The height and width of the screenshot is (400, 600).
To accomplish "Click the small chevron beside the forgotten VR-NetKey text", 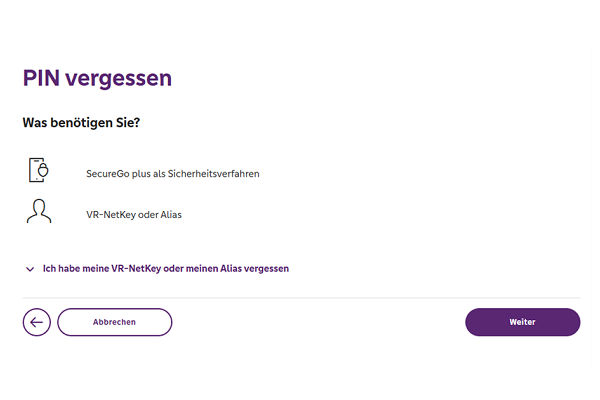I will [28, 269].
